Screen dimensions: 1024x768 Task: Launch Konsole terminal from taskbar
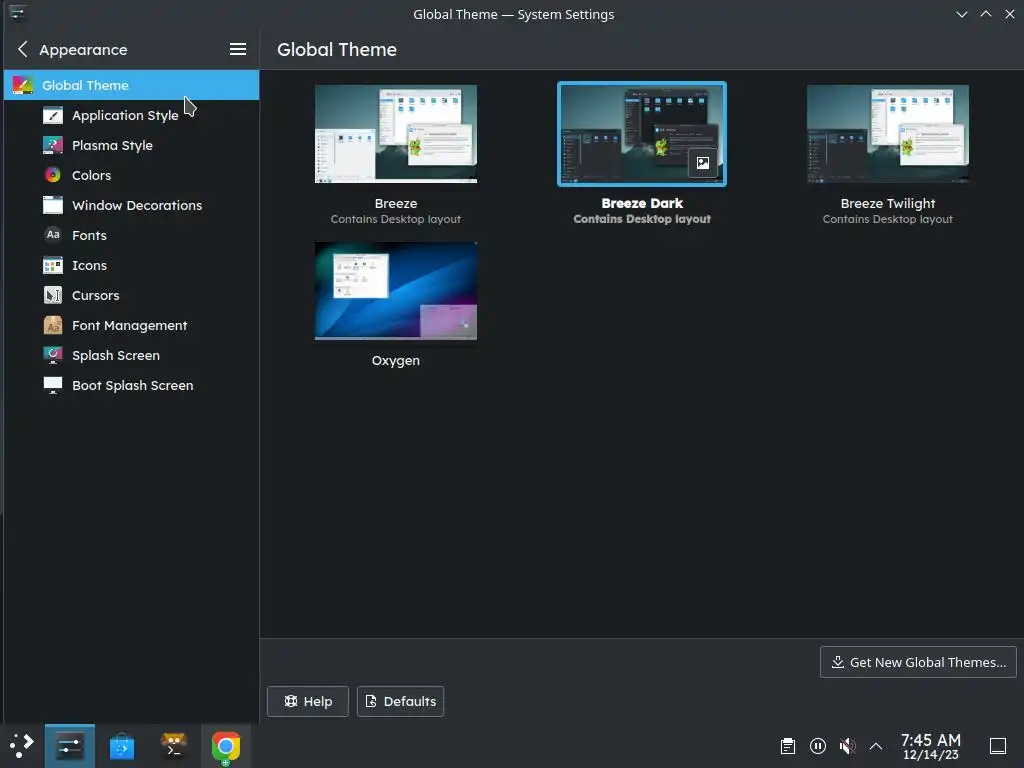click(x=174, y=746)
